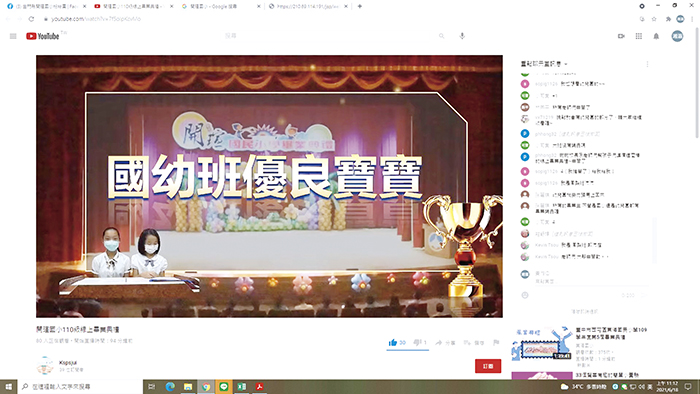
Task: Open browser extensions puzzle icon
Action: 668,19
